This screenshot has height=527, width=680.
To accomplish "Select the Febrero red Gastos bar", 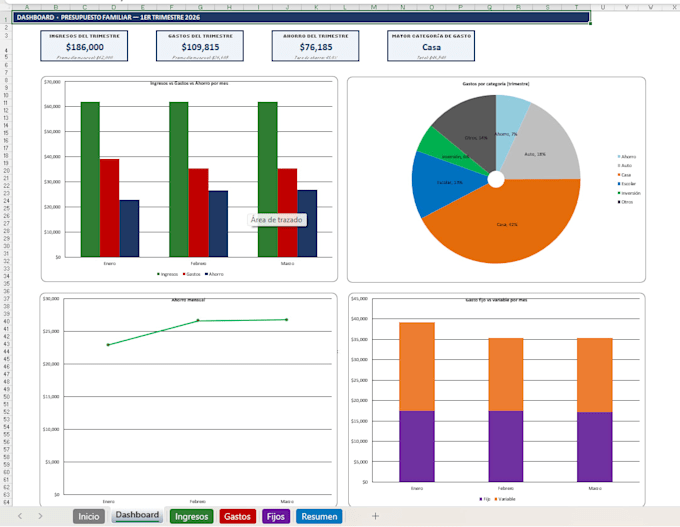I will 198,213.
